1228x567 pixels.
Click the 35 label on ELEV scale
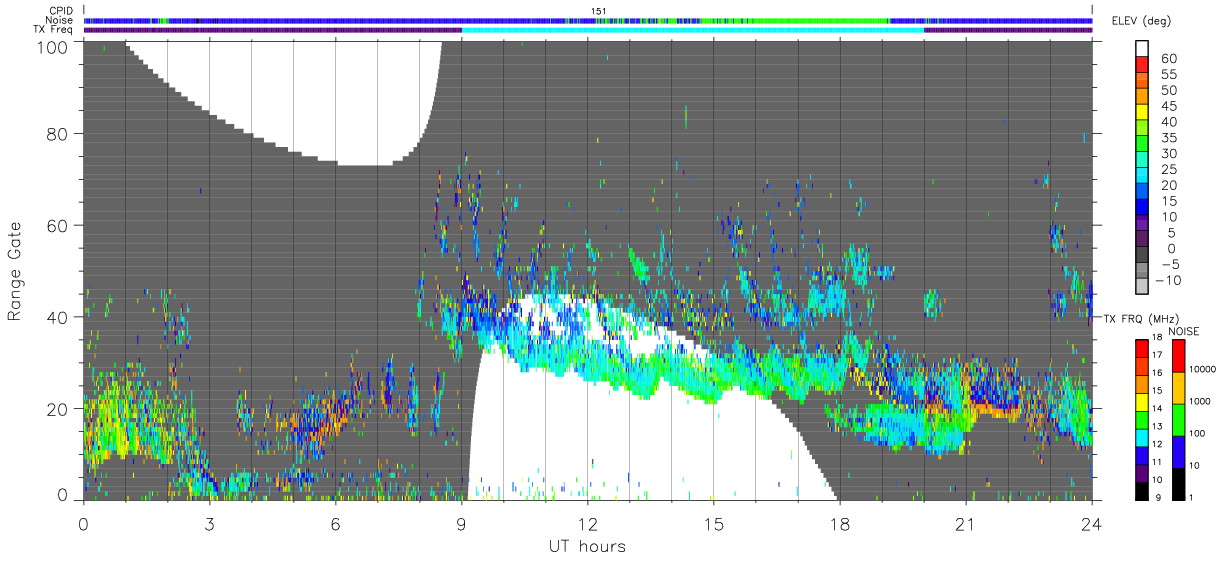click(1168, 137)
